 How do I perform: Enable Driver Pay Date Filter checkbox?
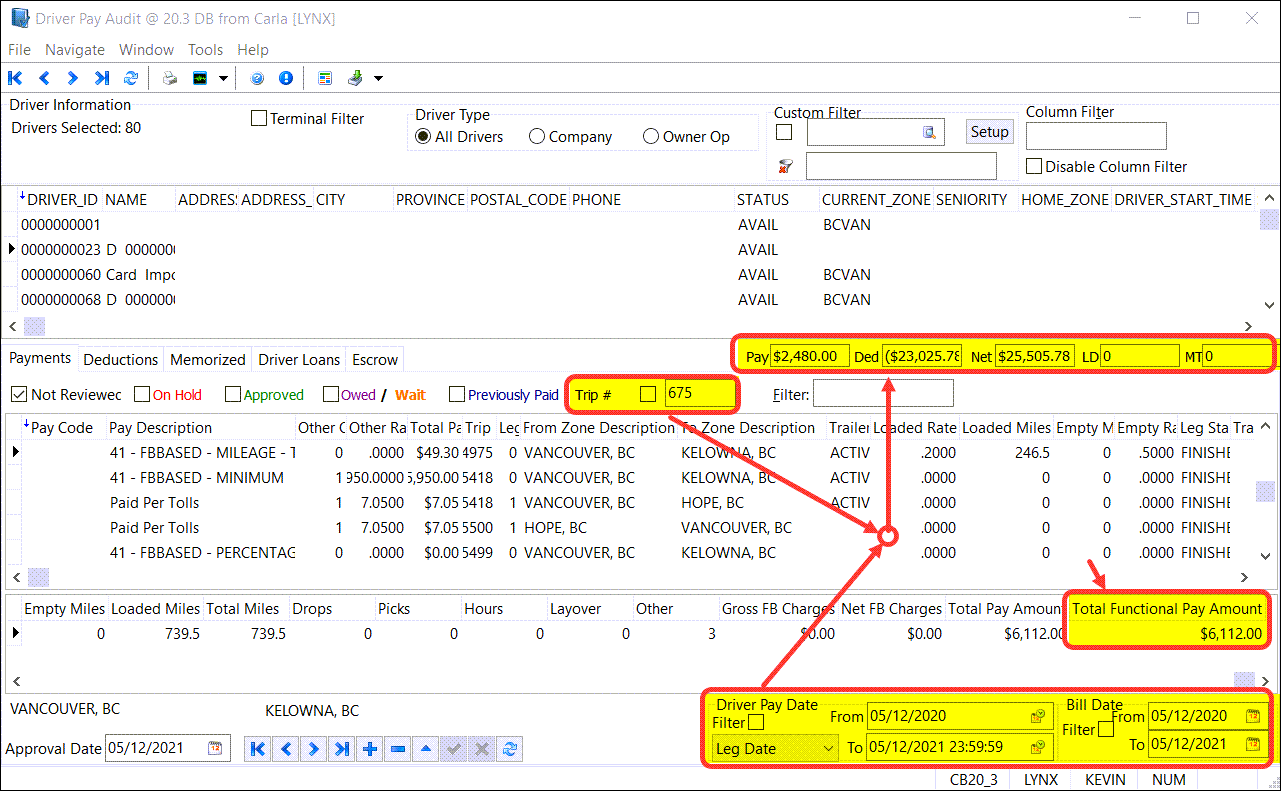click(x=757, y=722)
